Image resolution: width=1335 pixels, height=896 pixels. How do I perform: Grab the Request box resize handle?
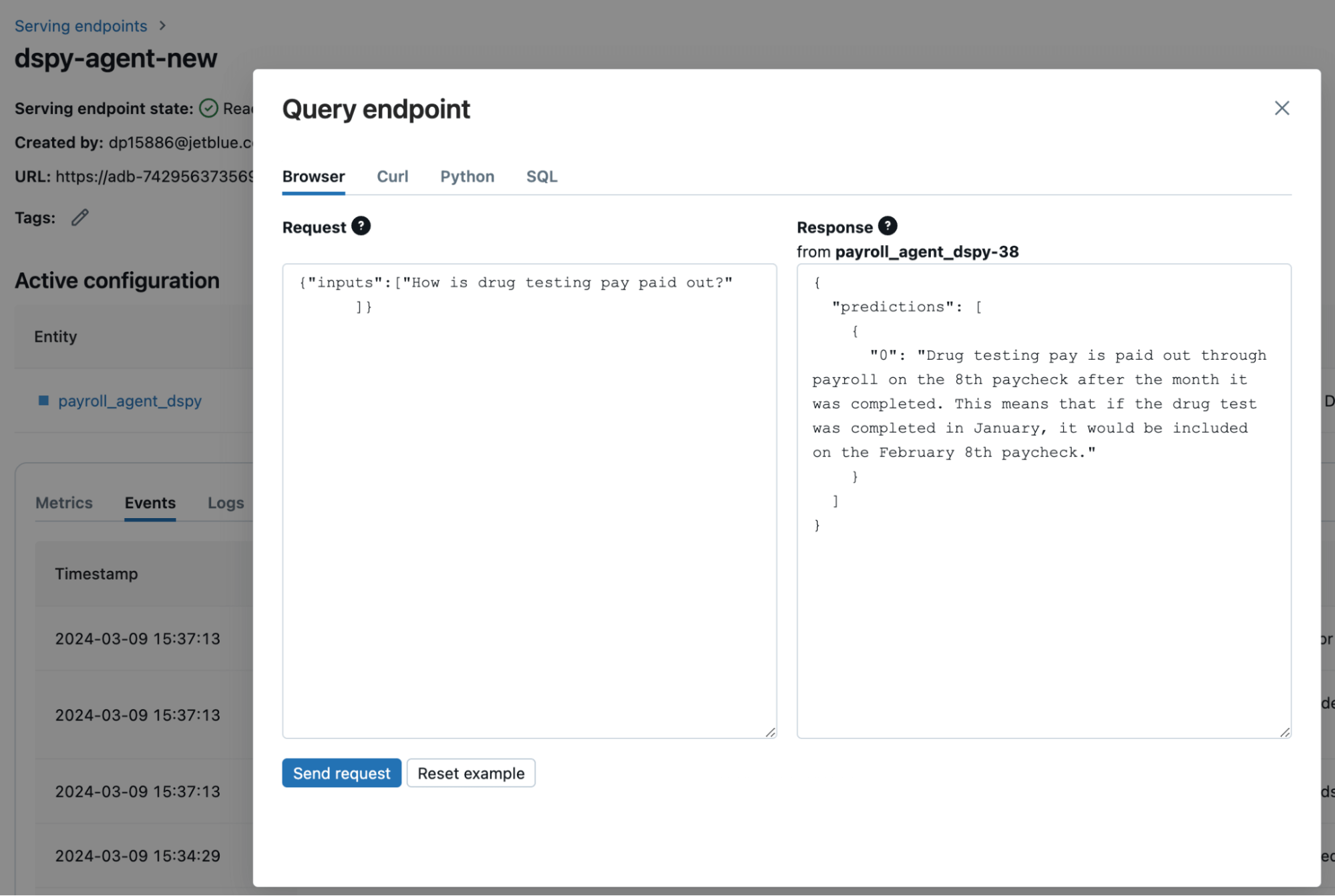pos(770,732)
